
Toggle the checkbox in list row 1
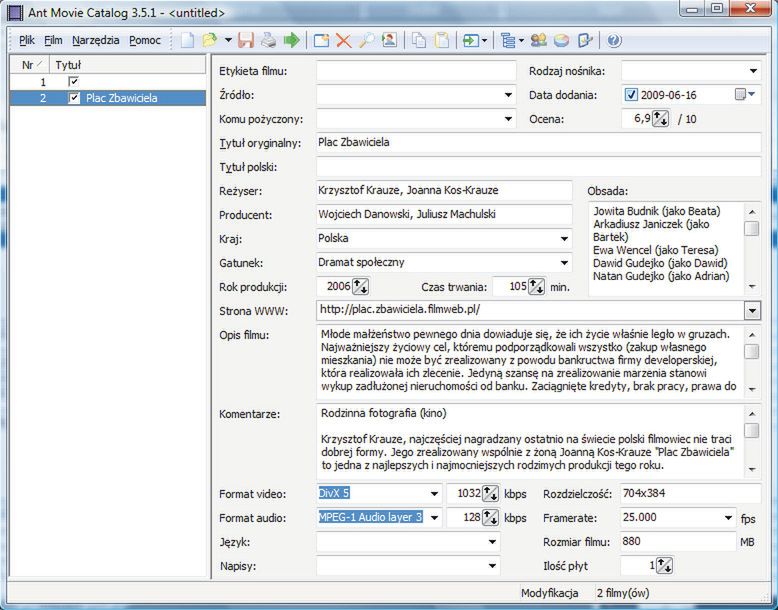pos(74,81)
